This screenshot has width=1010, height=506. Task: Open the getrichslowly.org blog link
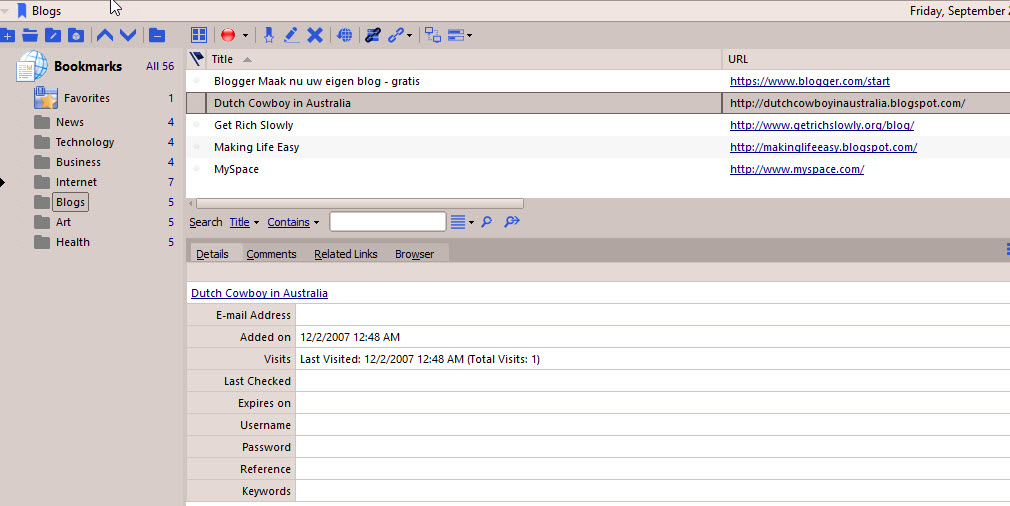pos(822,125)
